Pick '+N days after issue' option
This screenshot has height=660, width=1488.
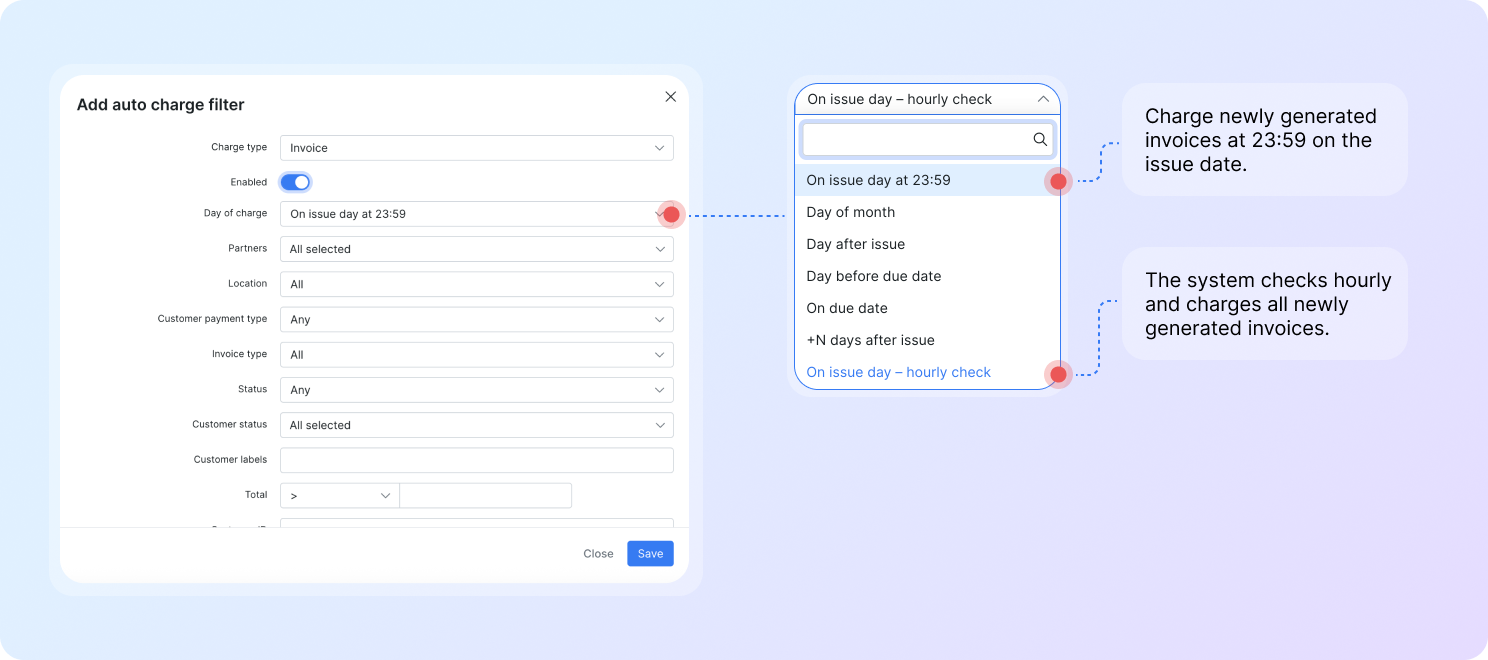pos(927,340)
